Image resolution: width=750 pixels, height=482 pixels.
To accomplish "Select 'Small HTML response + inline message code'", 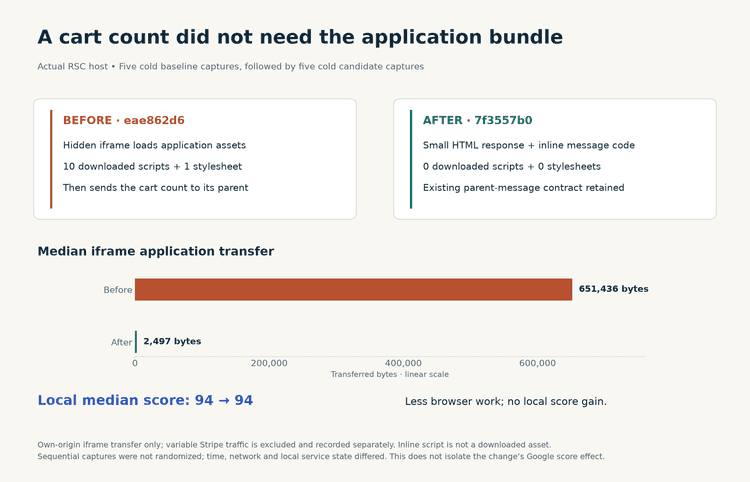I will (x=529, y=145).
